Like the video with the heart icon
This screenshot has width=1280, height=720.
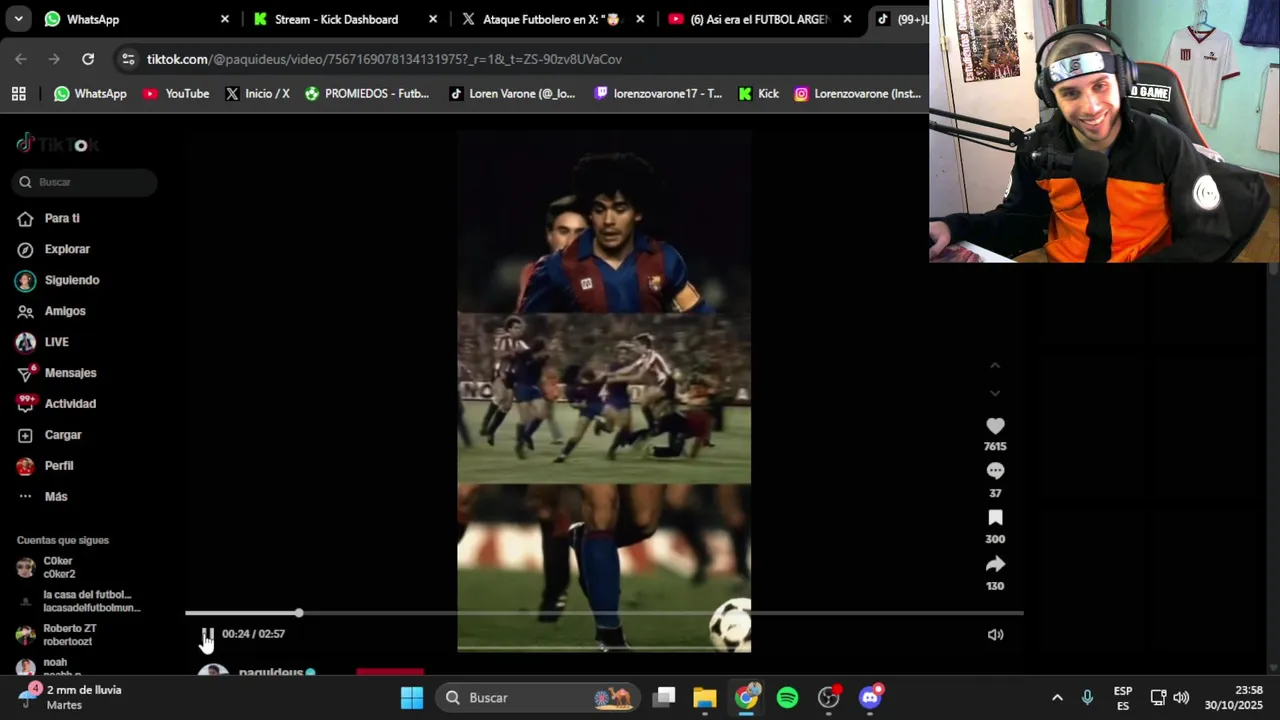[995, 426]
